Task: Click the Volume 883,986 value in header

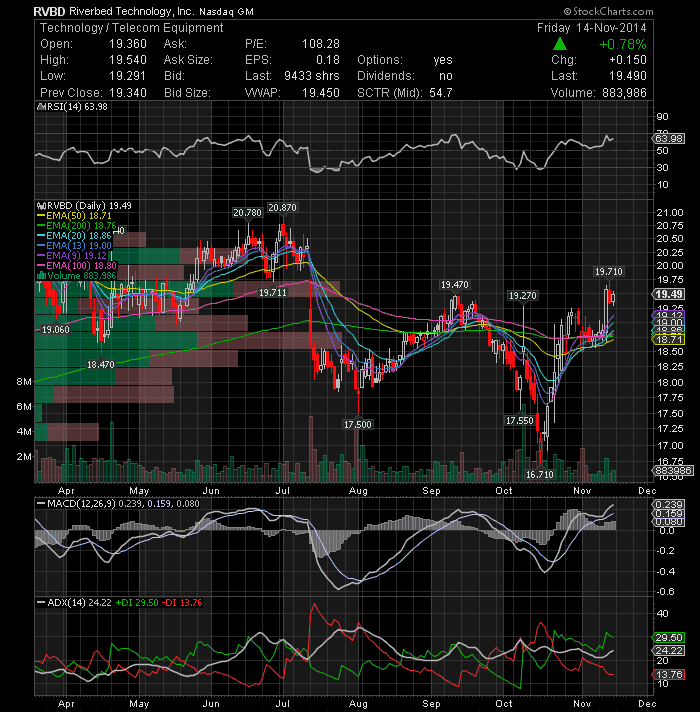Action: click(624, 93)
